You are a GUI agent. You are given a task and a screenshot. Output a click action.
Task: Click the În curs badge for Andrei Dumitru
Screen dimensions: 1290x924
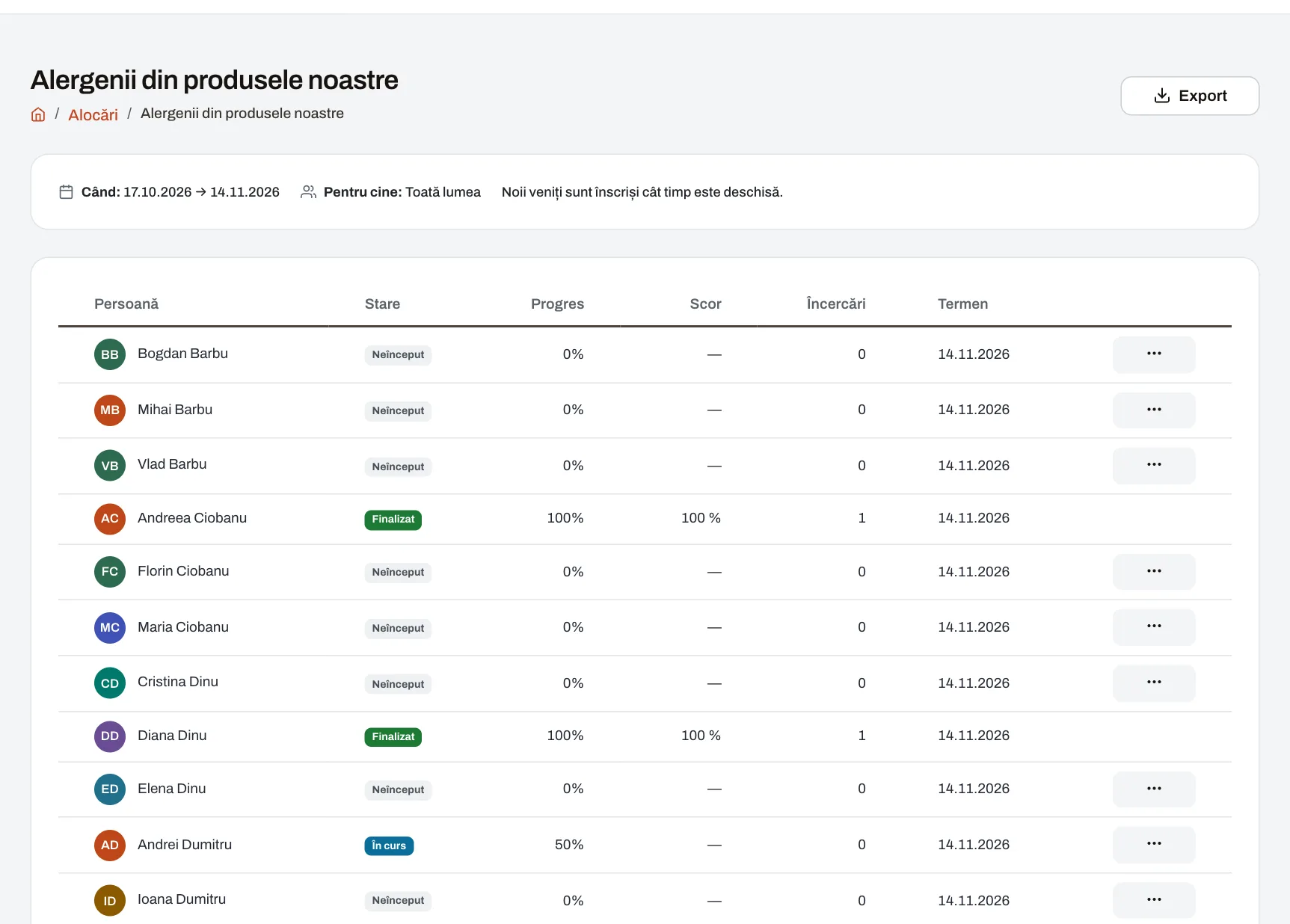pyautogui.click(x=389, y=846)
